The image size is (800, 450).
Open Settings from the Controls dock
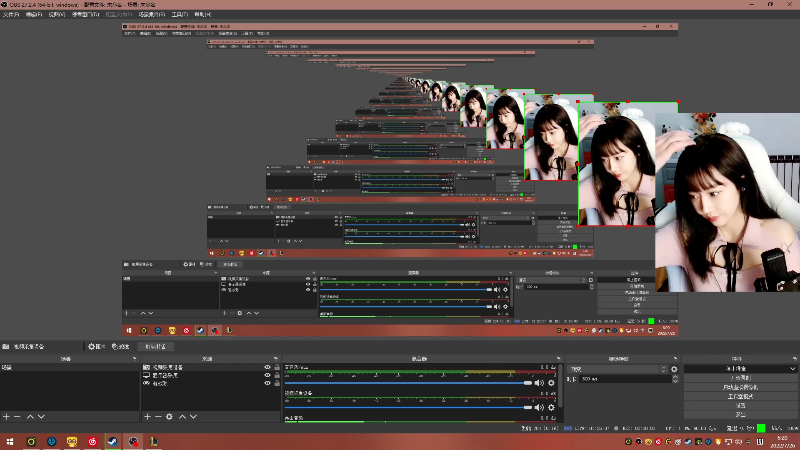pyautogui.click(x=740, y=406)
